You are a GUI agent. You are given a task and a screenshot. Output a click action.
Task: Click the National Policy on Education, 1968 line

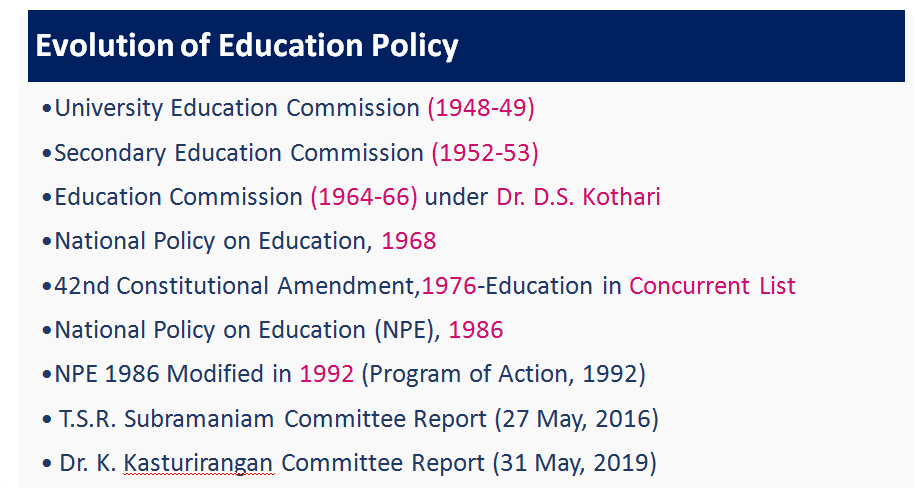click(240, 241)
